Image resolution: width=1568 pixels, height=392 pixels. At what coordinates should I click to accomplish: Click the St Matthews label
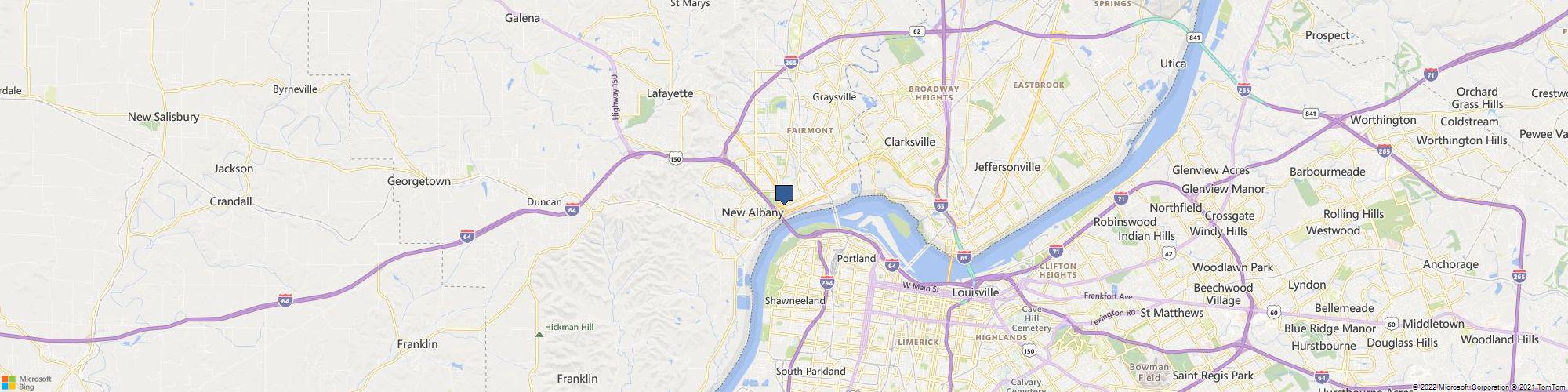tap(1172, 313)
